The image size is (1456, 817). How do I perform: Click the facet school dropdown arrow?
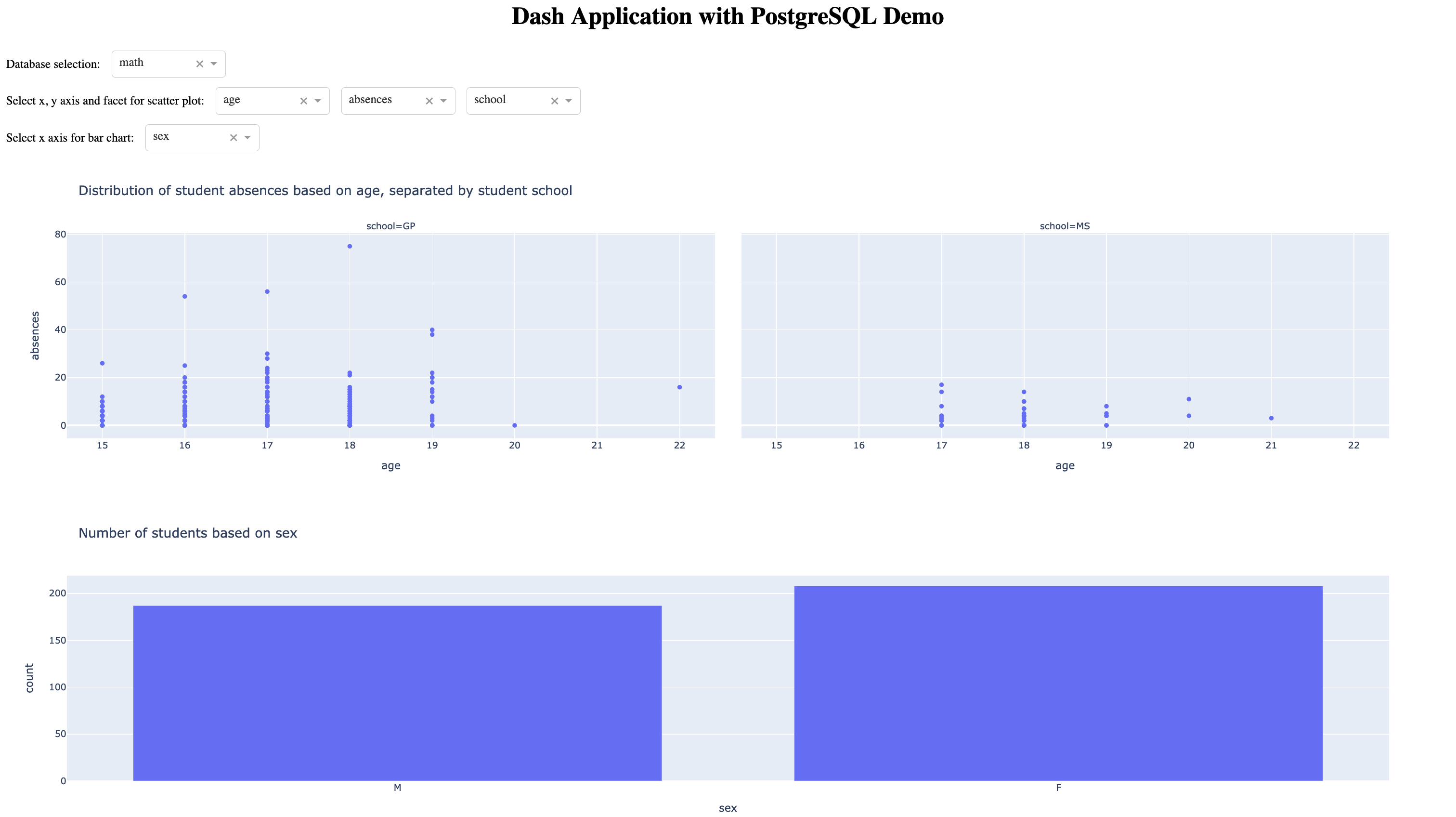coord(568,100)
